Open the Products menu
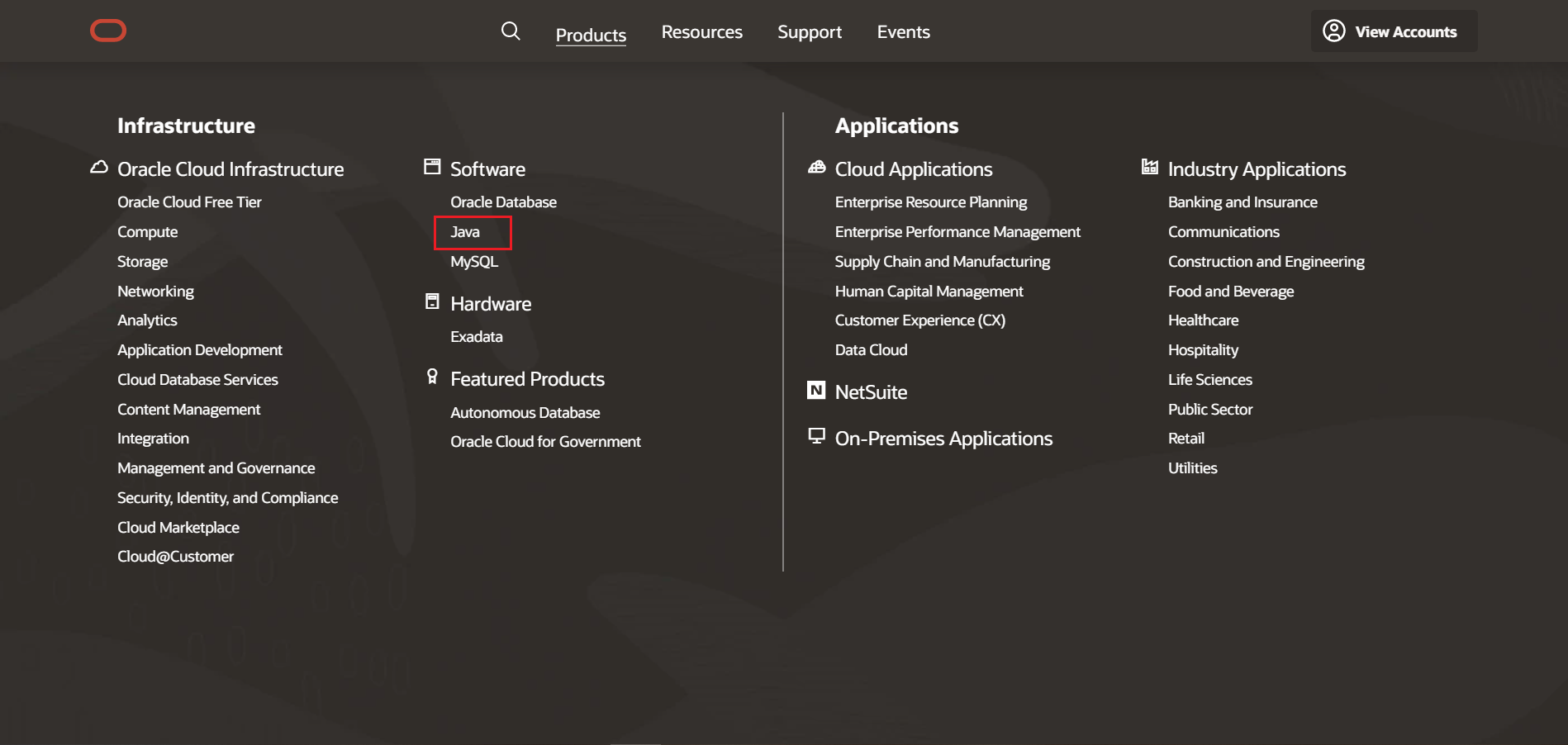 pos(591,34)
